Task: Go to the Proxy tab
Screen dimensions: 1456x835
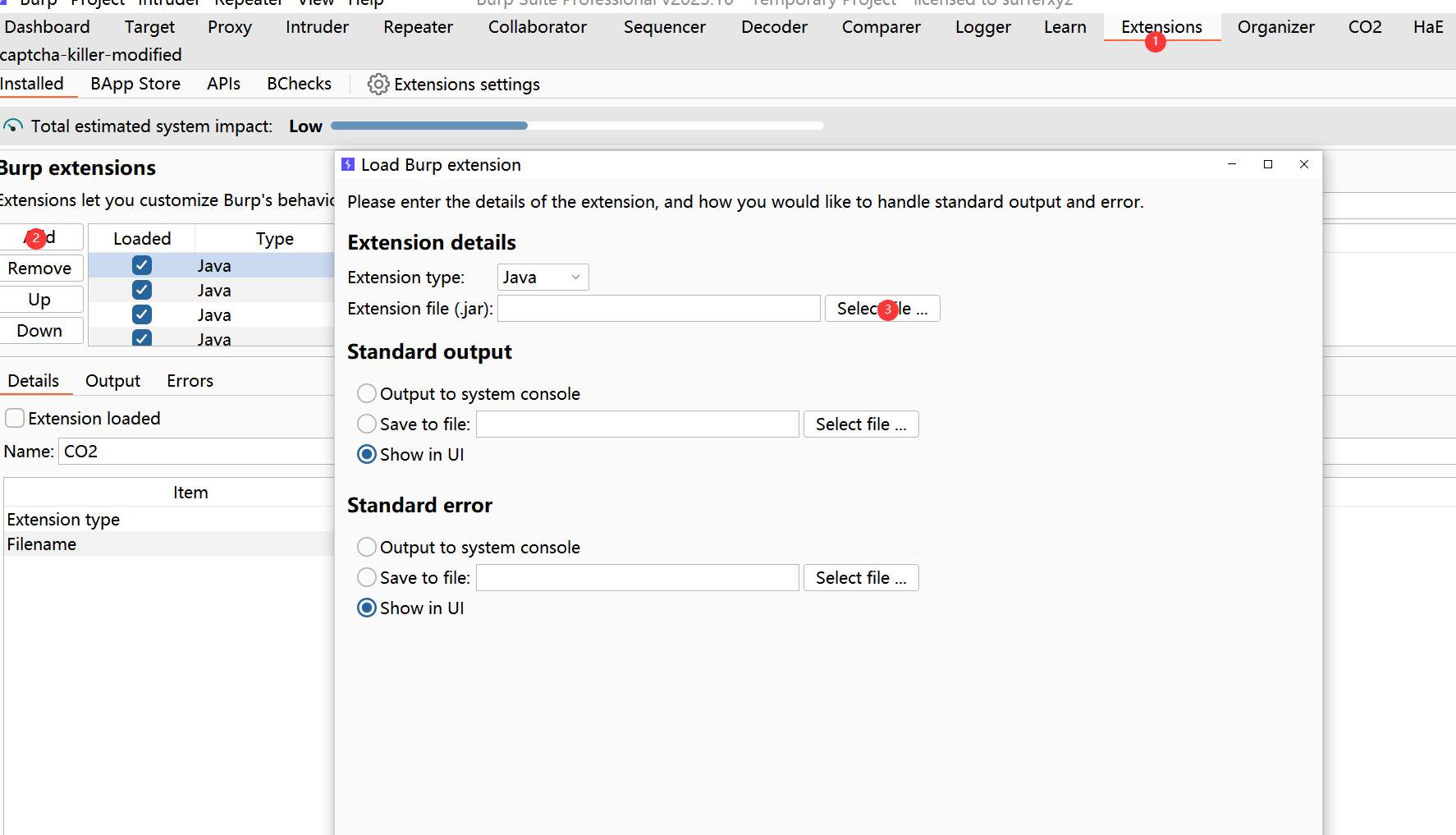Action: [x=230, y=27]
